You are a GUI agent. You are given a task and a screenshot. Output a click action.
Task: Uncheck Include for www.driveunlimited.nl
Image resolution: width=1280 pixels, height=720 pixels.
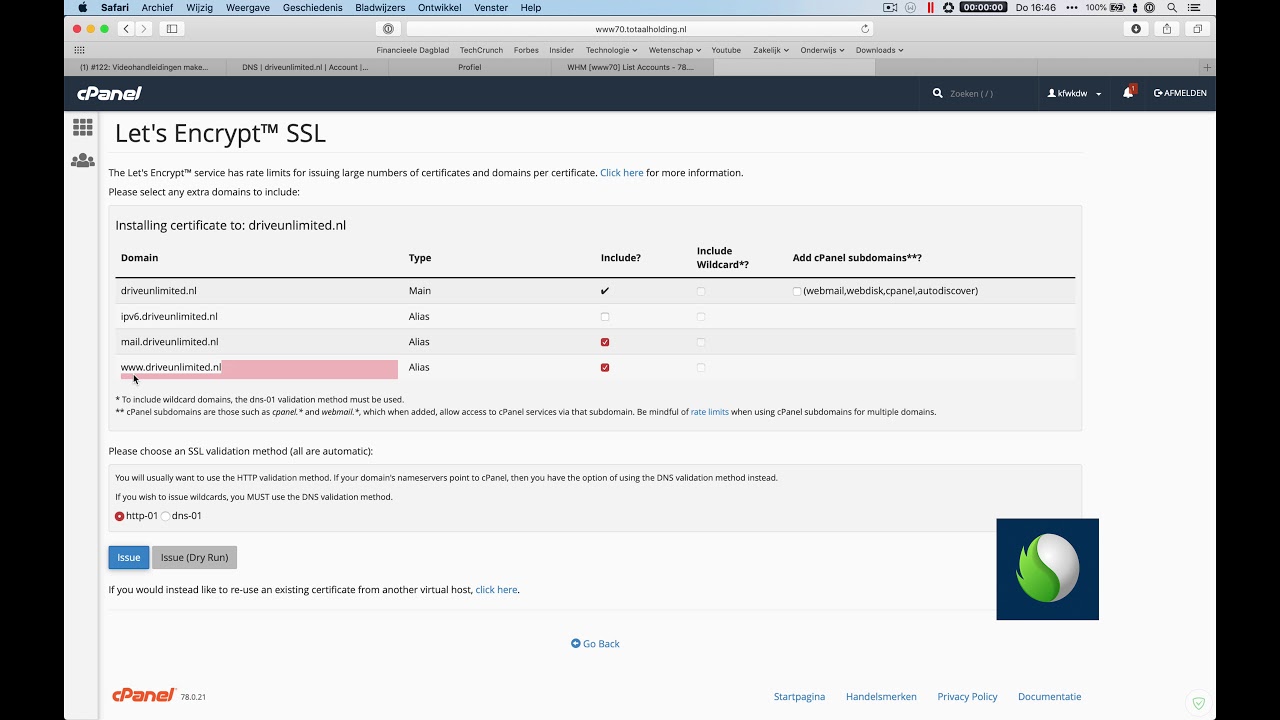(605, 368)
